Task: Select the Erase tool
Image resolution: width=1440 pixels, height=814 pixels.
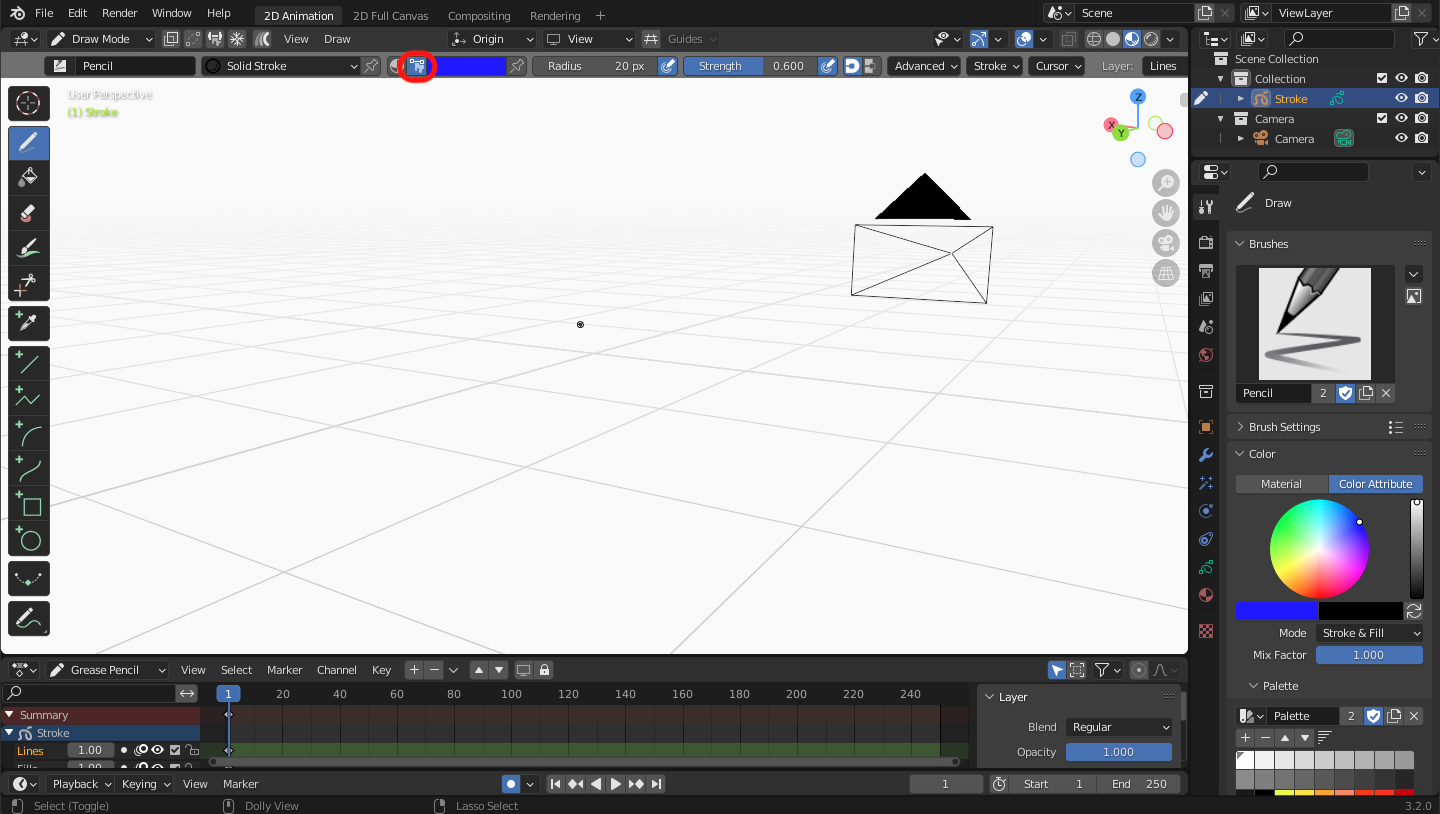Action: (29, 213)
